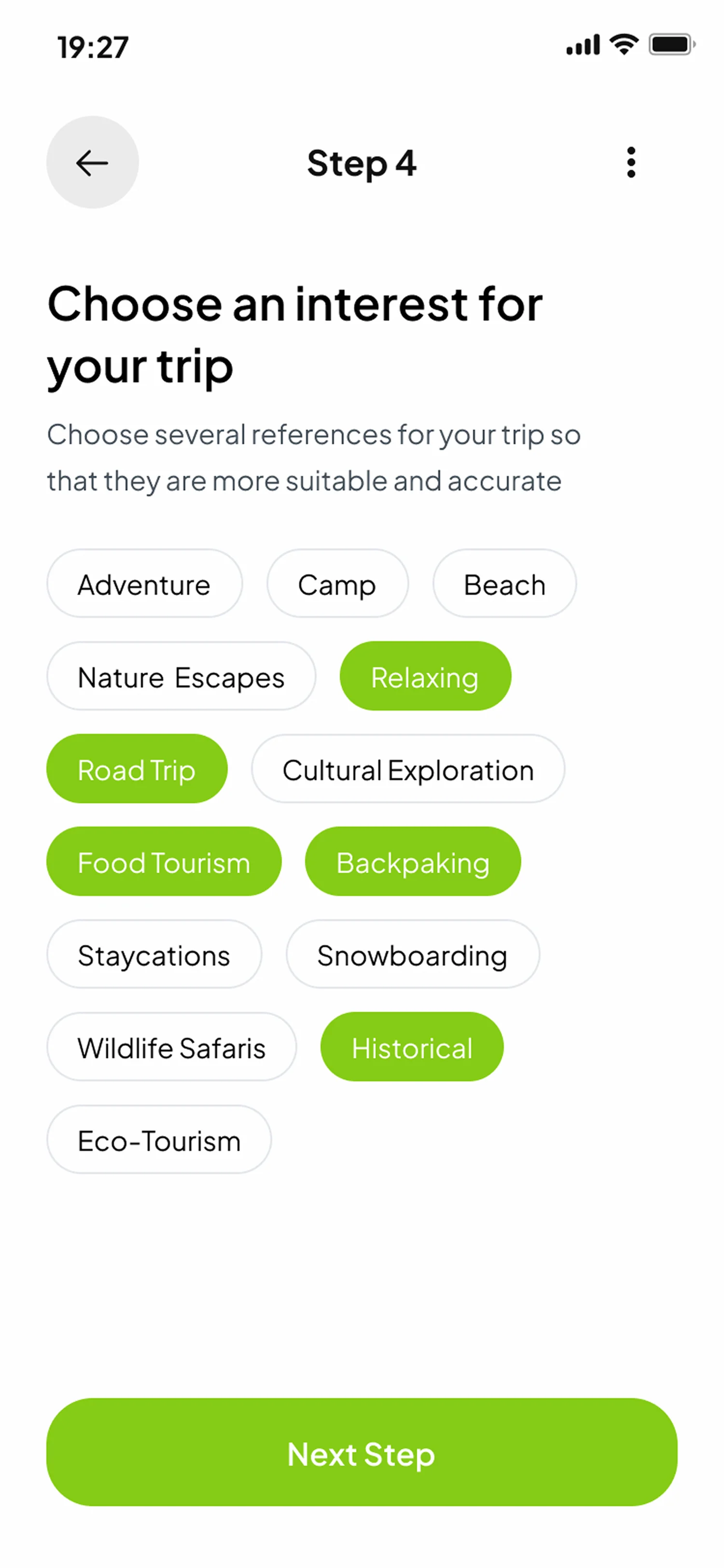Deselect the Backpaking chip
This screenshot has height=1568, width=724.
tap(413, 862)
